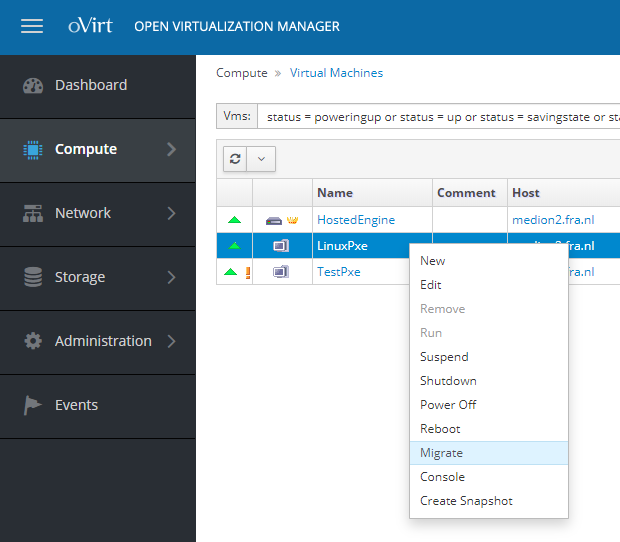The image size is (620, 542).
Task: Select Shutdown from the context menu
Action: [x=448, y=381]
